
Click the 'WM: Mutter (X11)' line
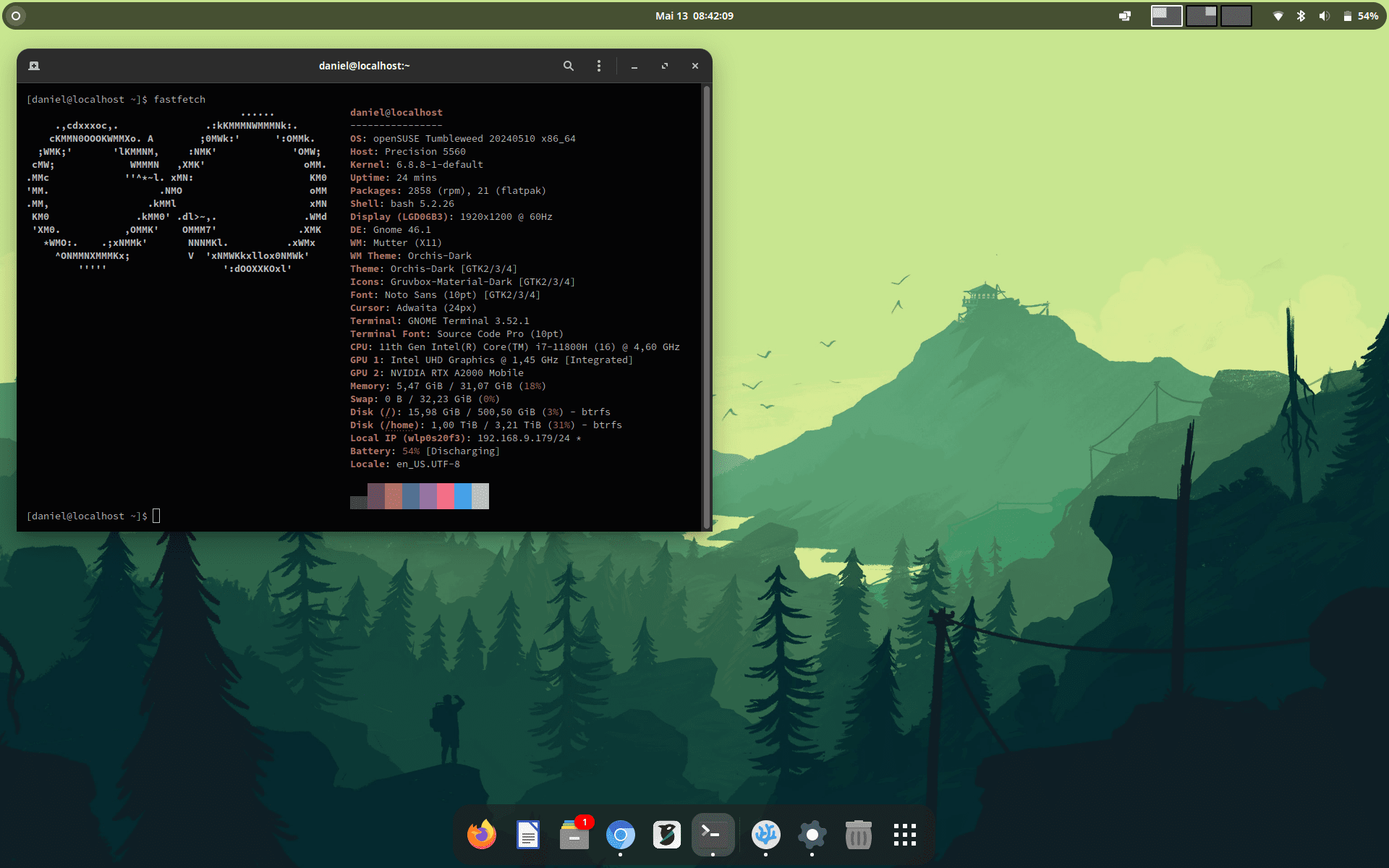(396, 242)
